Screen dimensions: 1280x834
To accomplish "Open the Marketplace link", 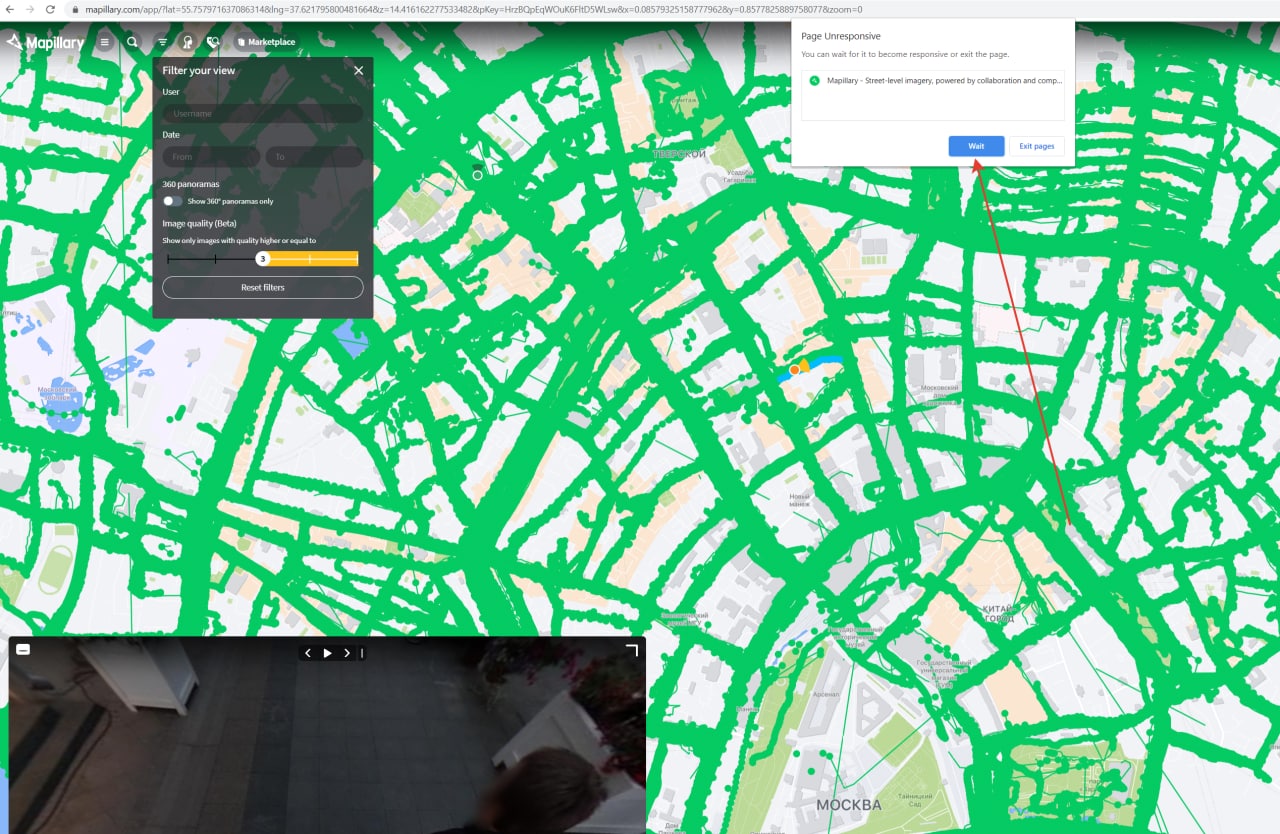I will coord(266,42).
